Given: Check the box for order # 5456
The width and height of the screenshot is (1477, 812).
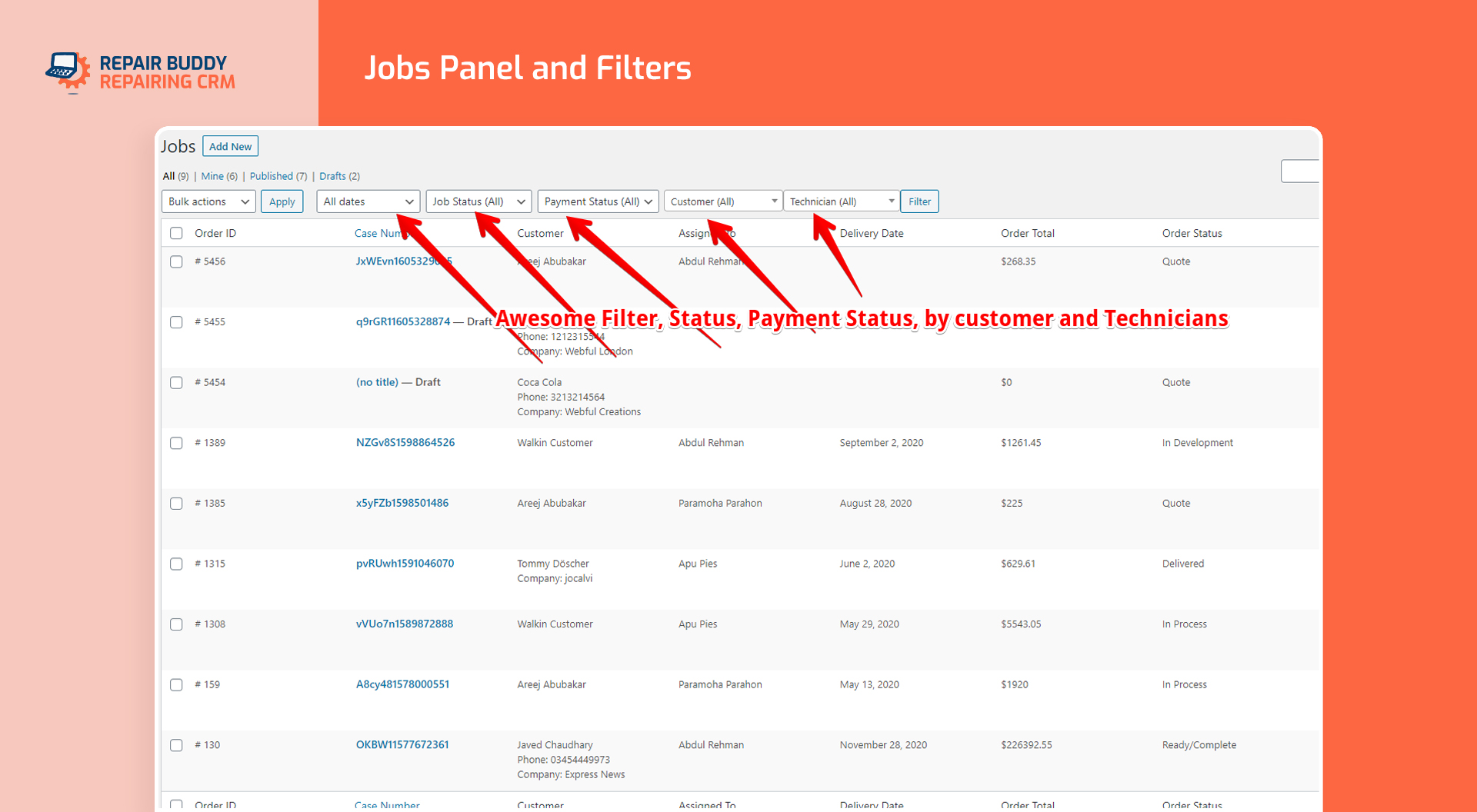Looking at the screenshot, I should coord(176,261).
